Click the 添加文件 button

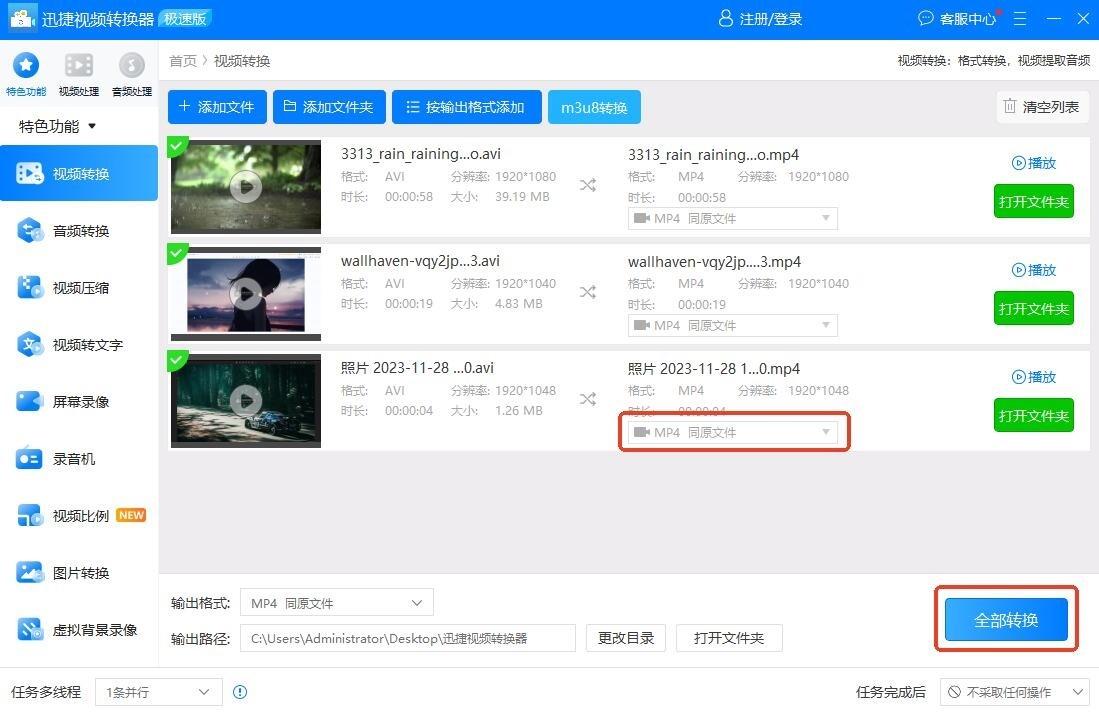217,107
